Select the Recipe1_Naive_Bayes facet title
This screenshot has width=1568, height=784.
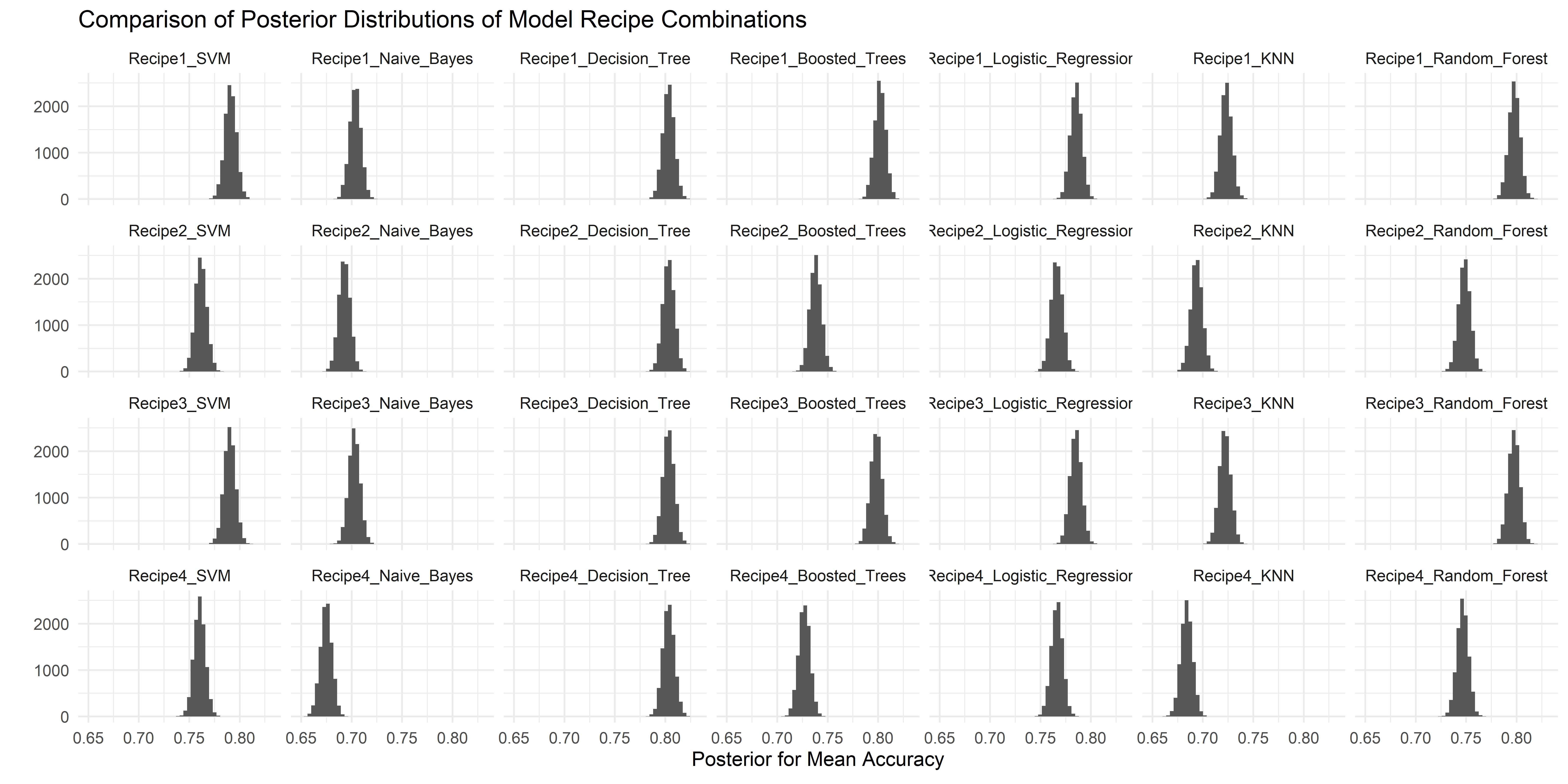(392, 59)
